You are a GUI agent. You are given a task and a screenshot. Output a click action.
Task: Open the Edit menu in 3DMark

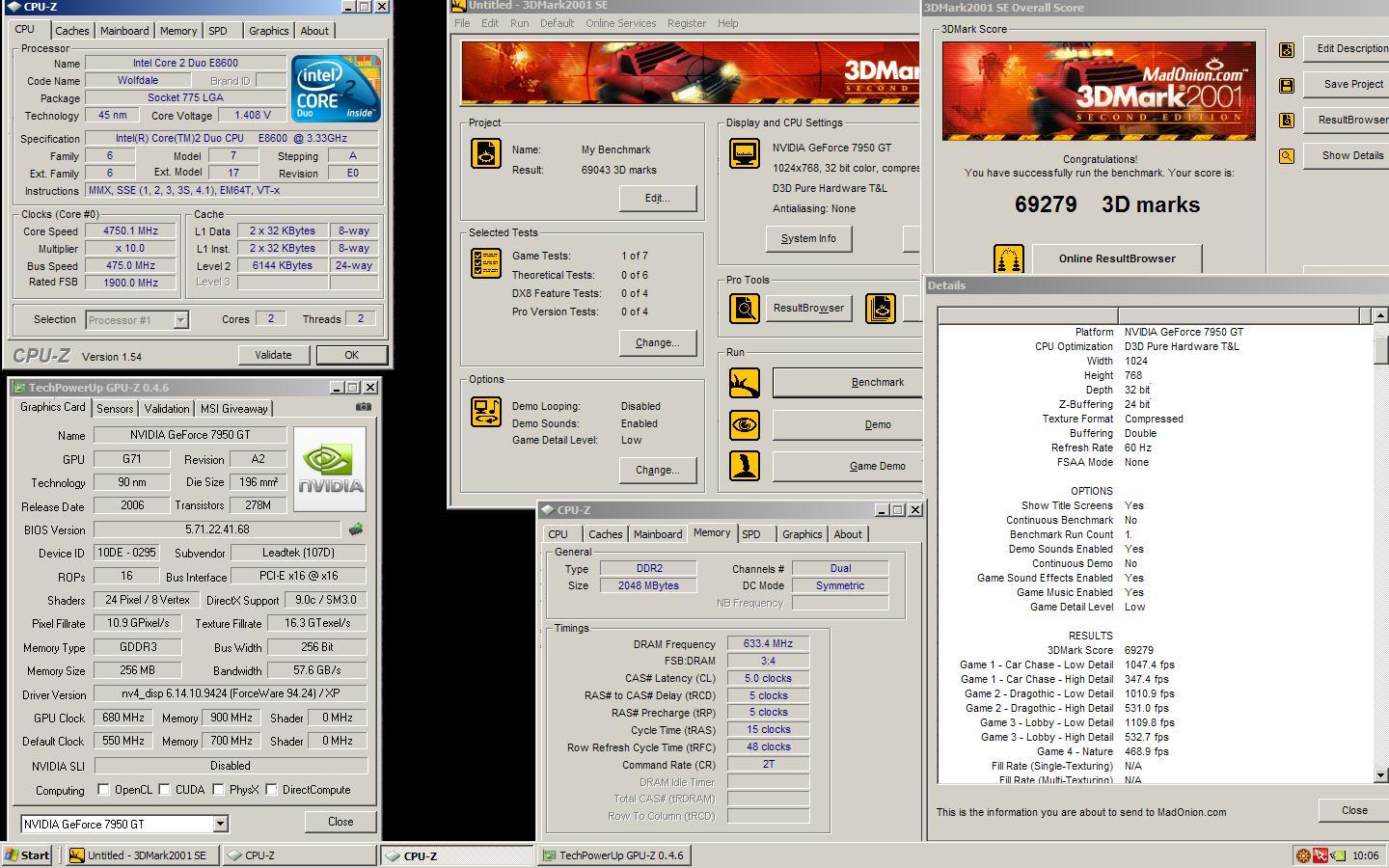click(490, 23)
